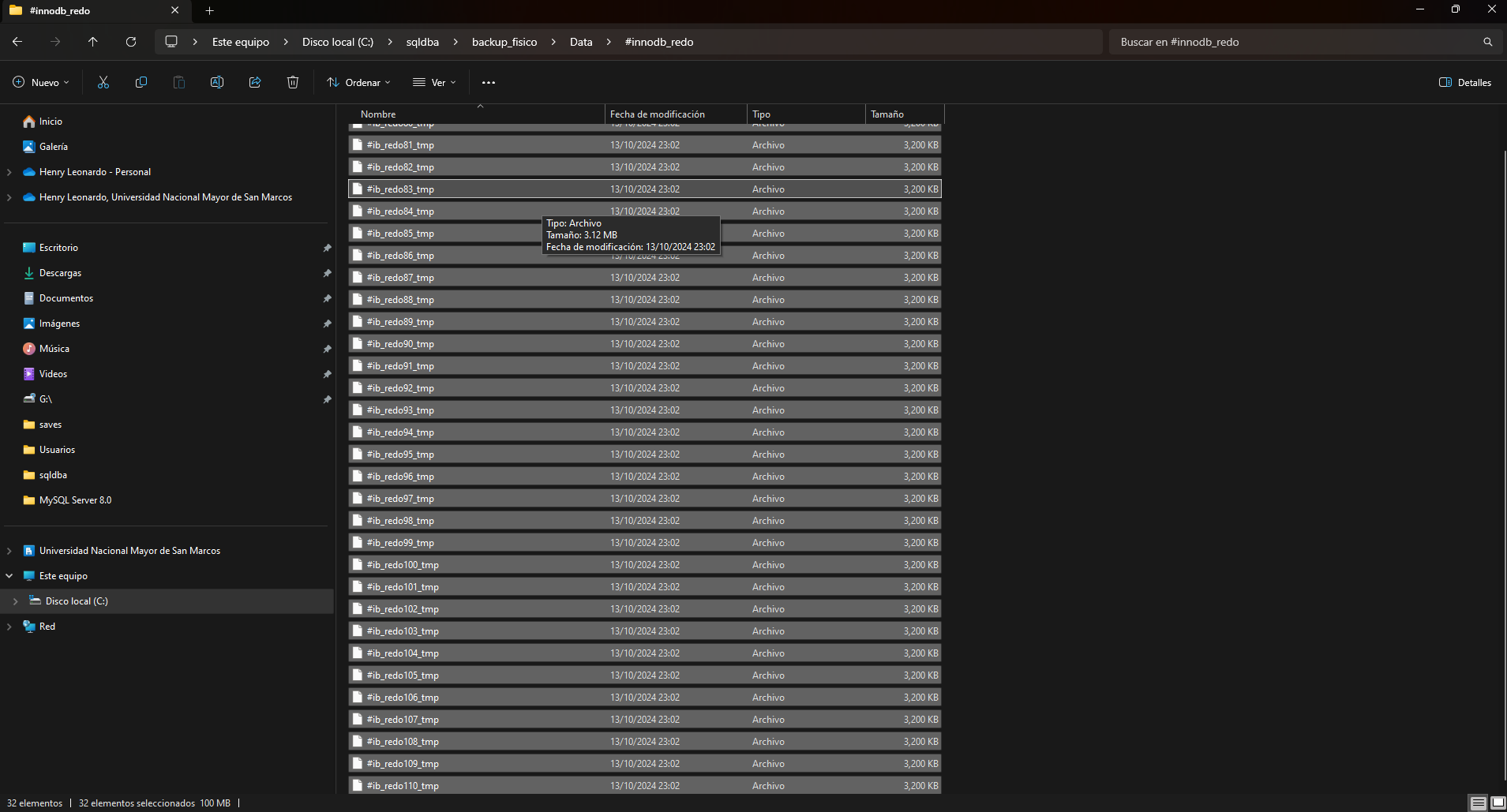Image resolution: width=1507 pixels, height=812 pixels.
Task: Select file #ib_redo110_tmp
Action: coord(645,786)
